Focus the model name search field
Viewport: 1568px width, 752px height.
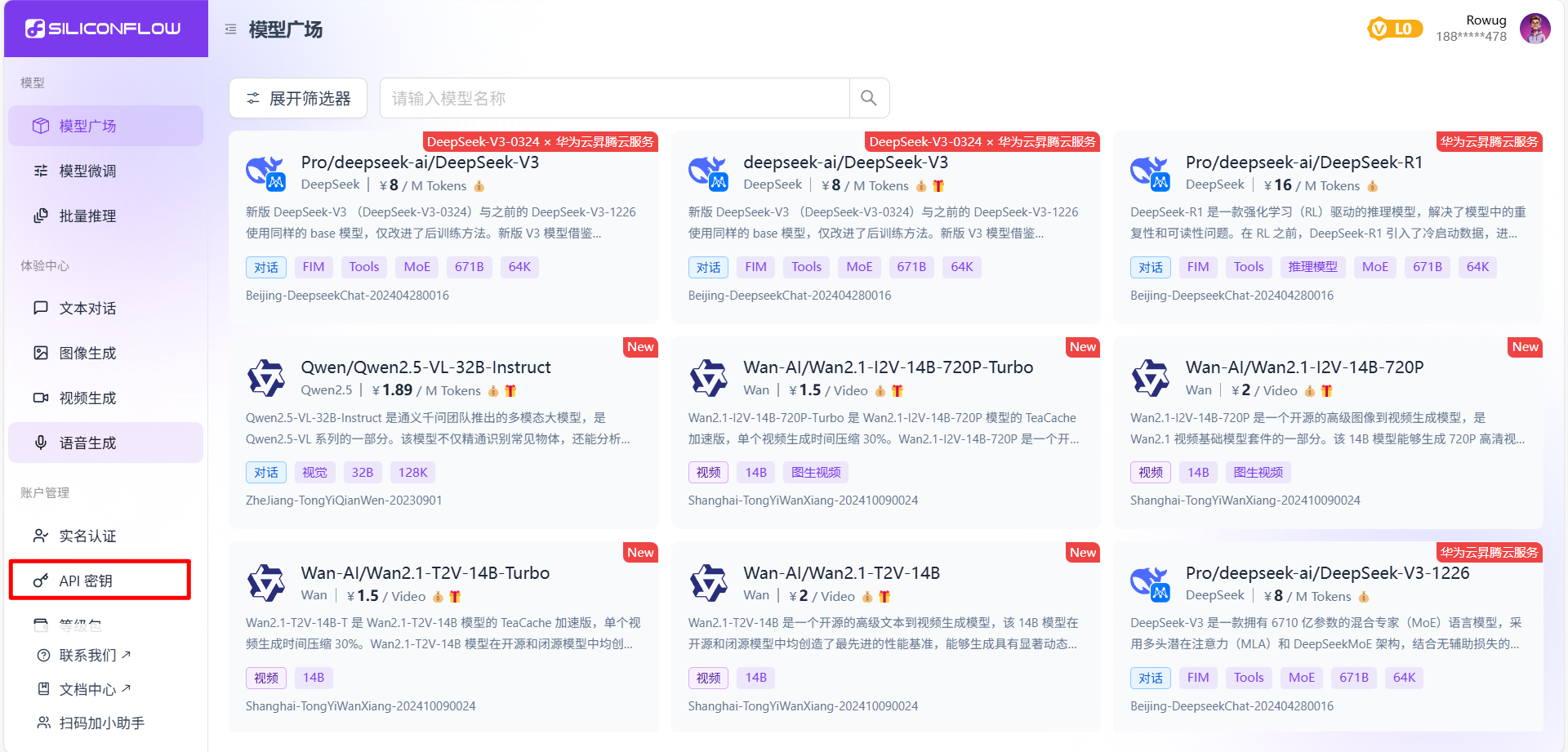tap(615, 98)
